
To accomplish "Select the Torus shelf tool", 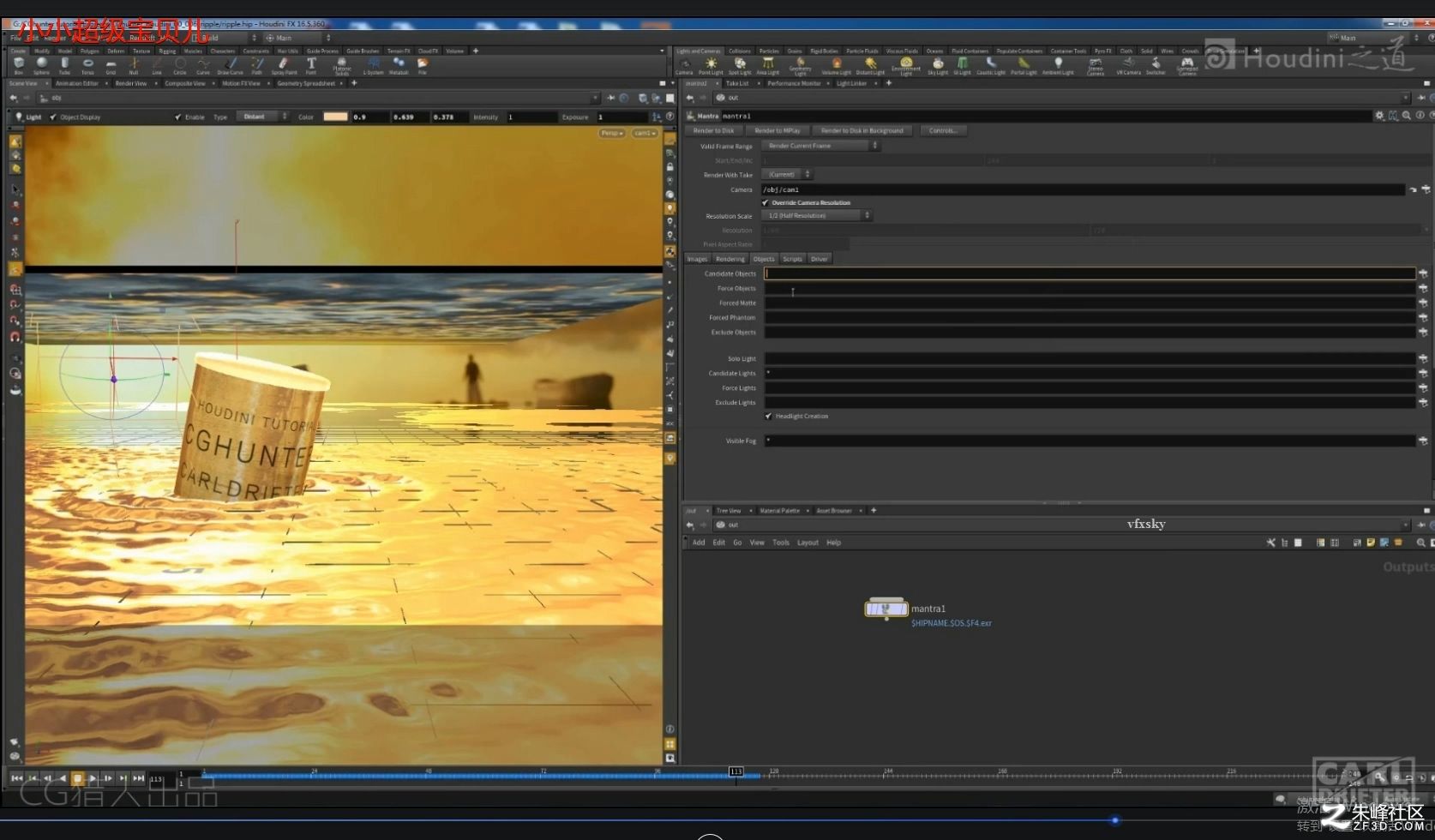I will tap(87, 65).
